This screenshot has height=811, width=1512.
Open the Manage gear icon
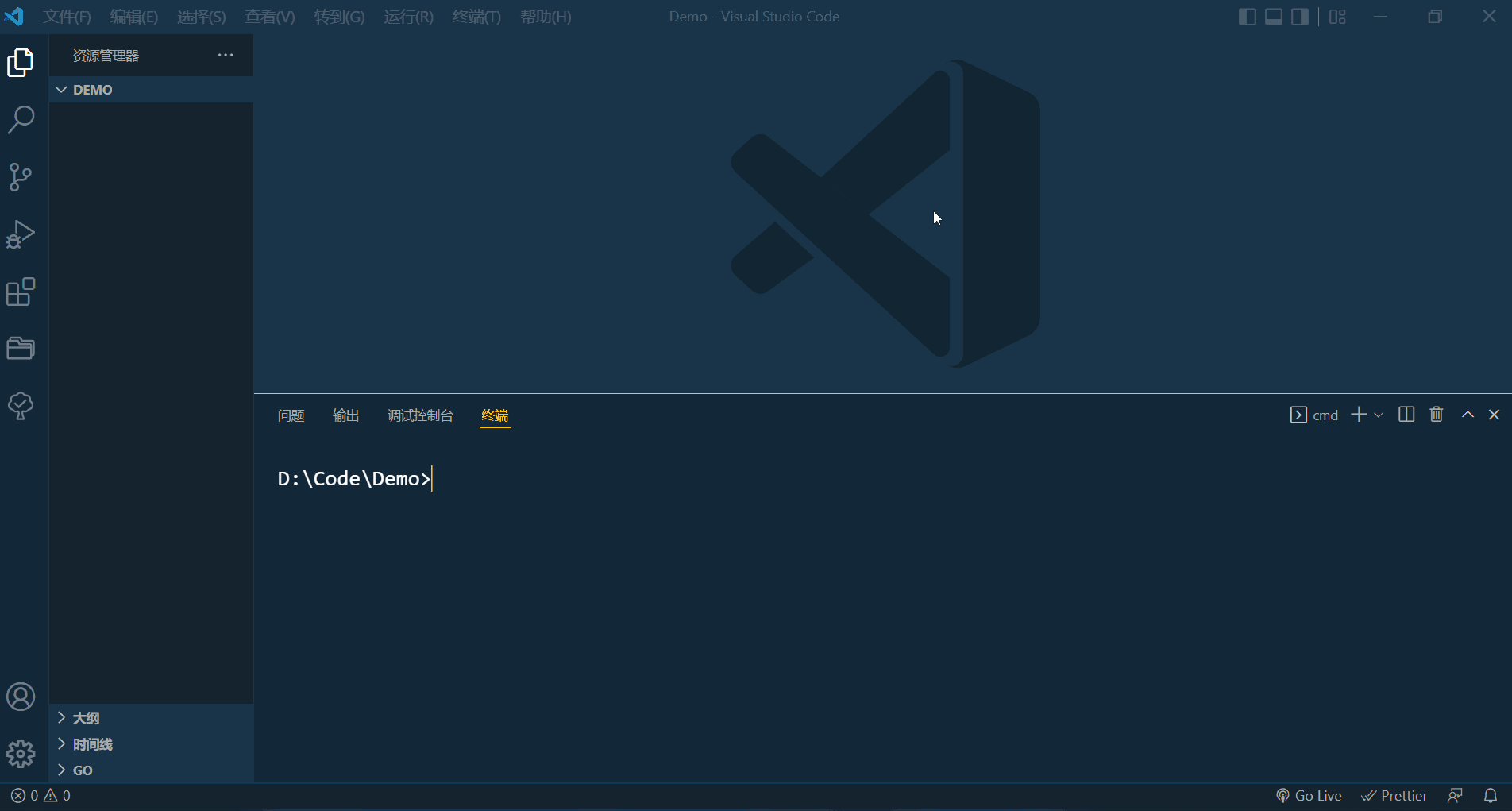[x=21, y=754]
